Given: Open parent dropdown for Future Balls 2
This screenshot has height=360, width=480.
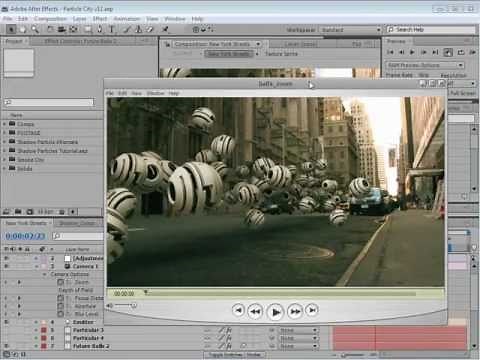Looking at the screenshot, I should 298,346.
